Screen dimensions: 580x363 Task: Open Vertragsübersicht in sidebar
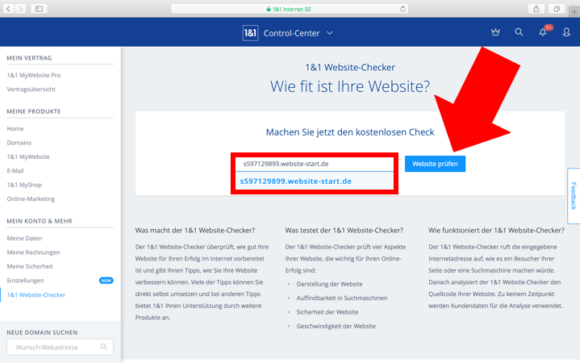click(31, 89)
